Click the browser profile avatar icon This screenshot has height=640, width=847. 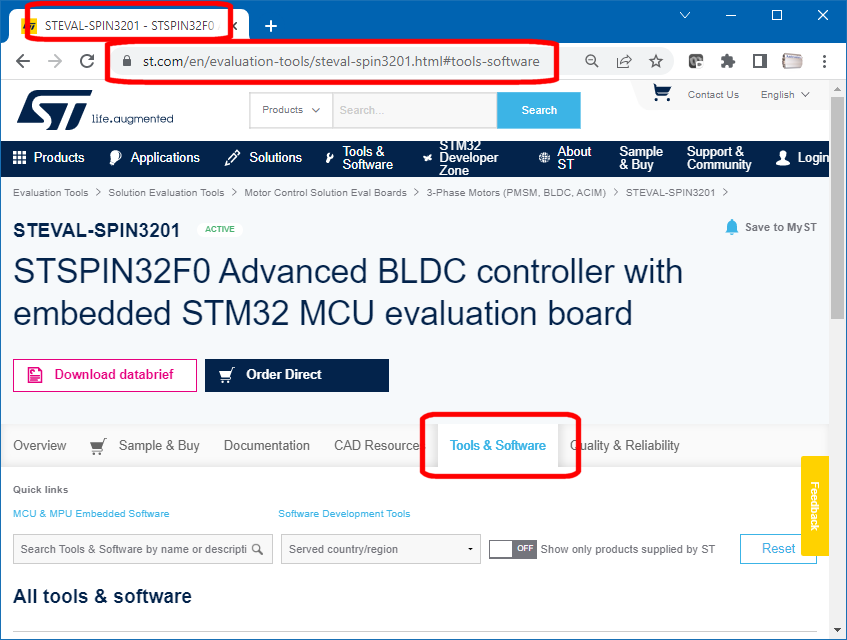point(792,61)
